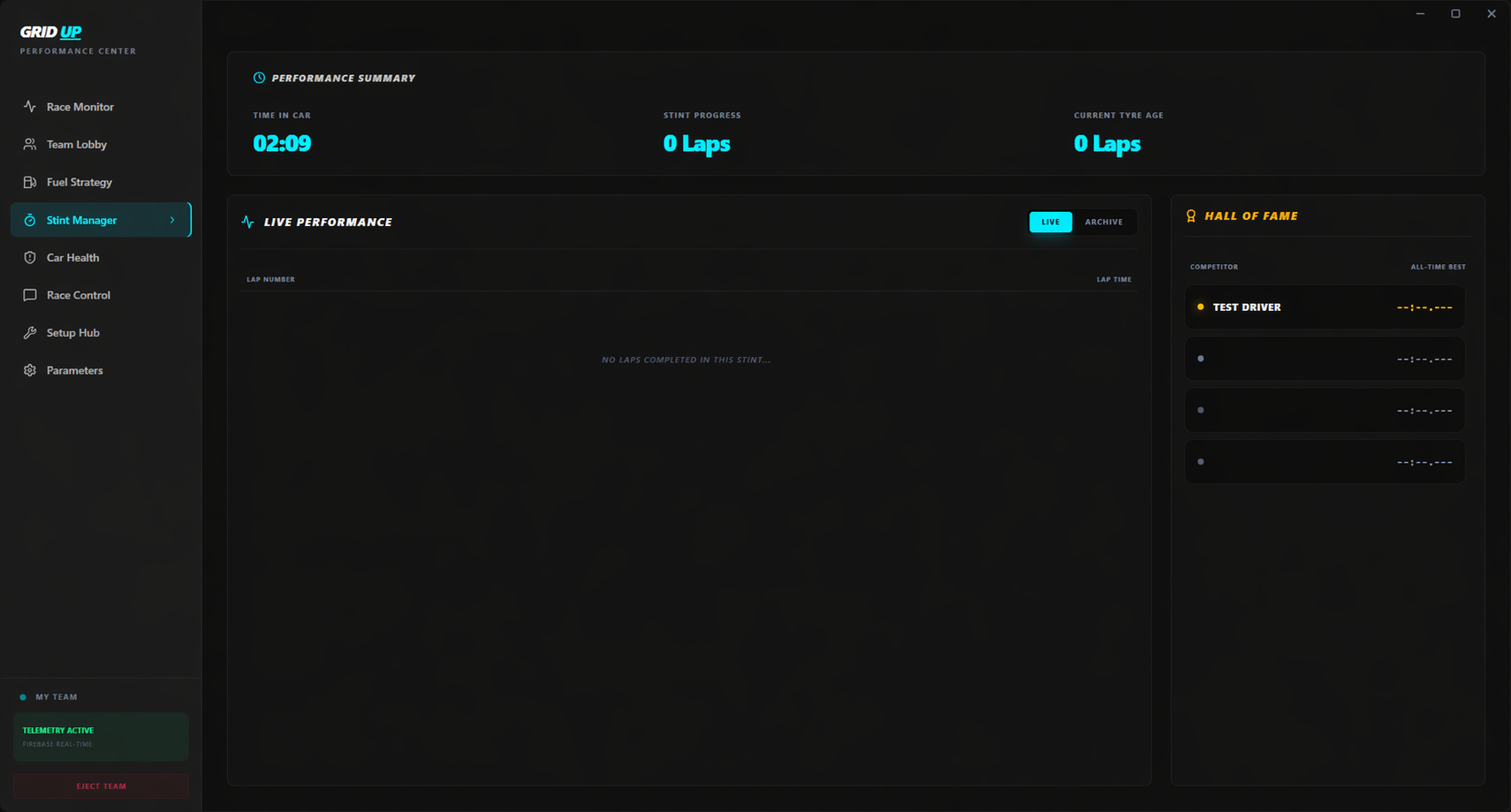Click the Team Lobby people icon
The image size is (1511, 812).
(30, 144)
